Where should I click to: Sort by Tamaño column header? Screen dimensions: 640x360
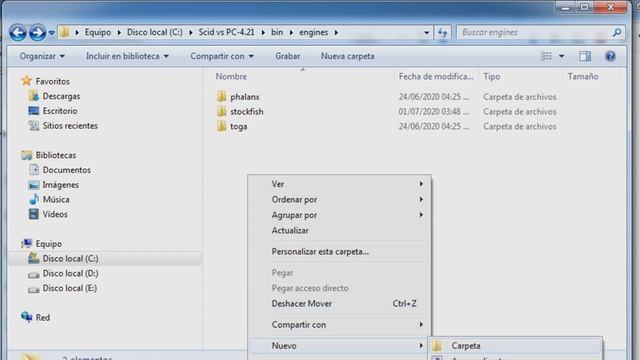point(583,76)
